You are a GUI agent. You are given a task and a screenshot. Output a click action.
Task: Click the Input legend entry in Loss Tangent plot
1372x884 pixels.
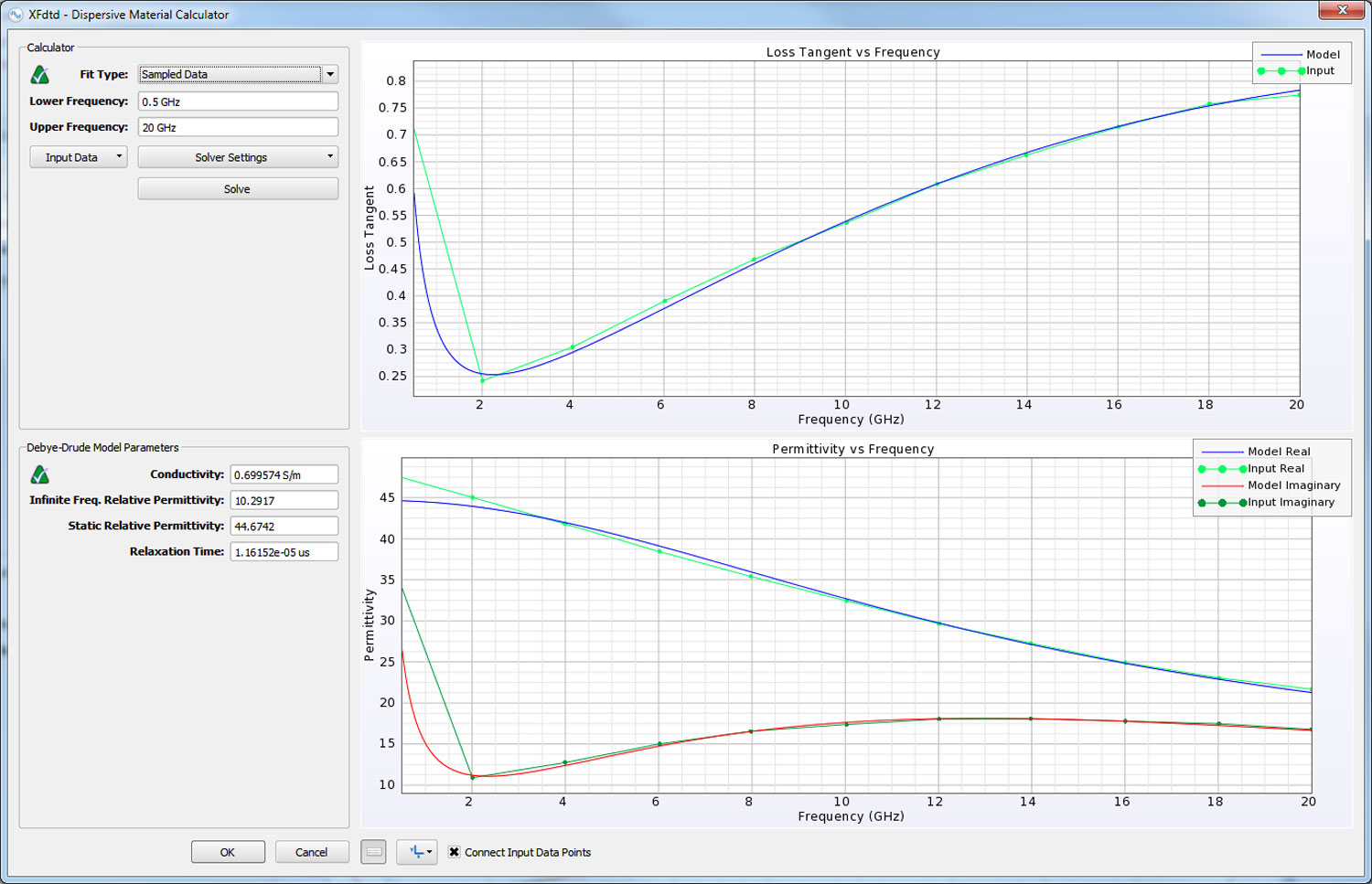coord(1297,71)
